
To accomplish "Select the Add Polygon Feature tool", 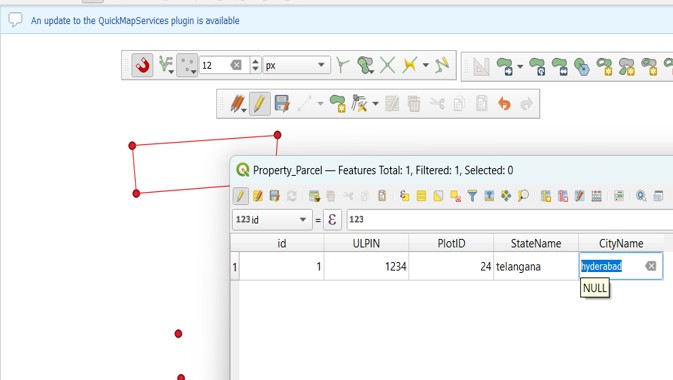I will [338, 104].
